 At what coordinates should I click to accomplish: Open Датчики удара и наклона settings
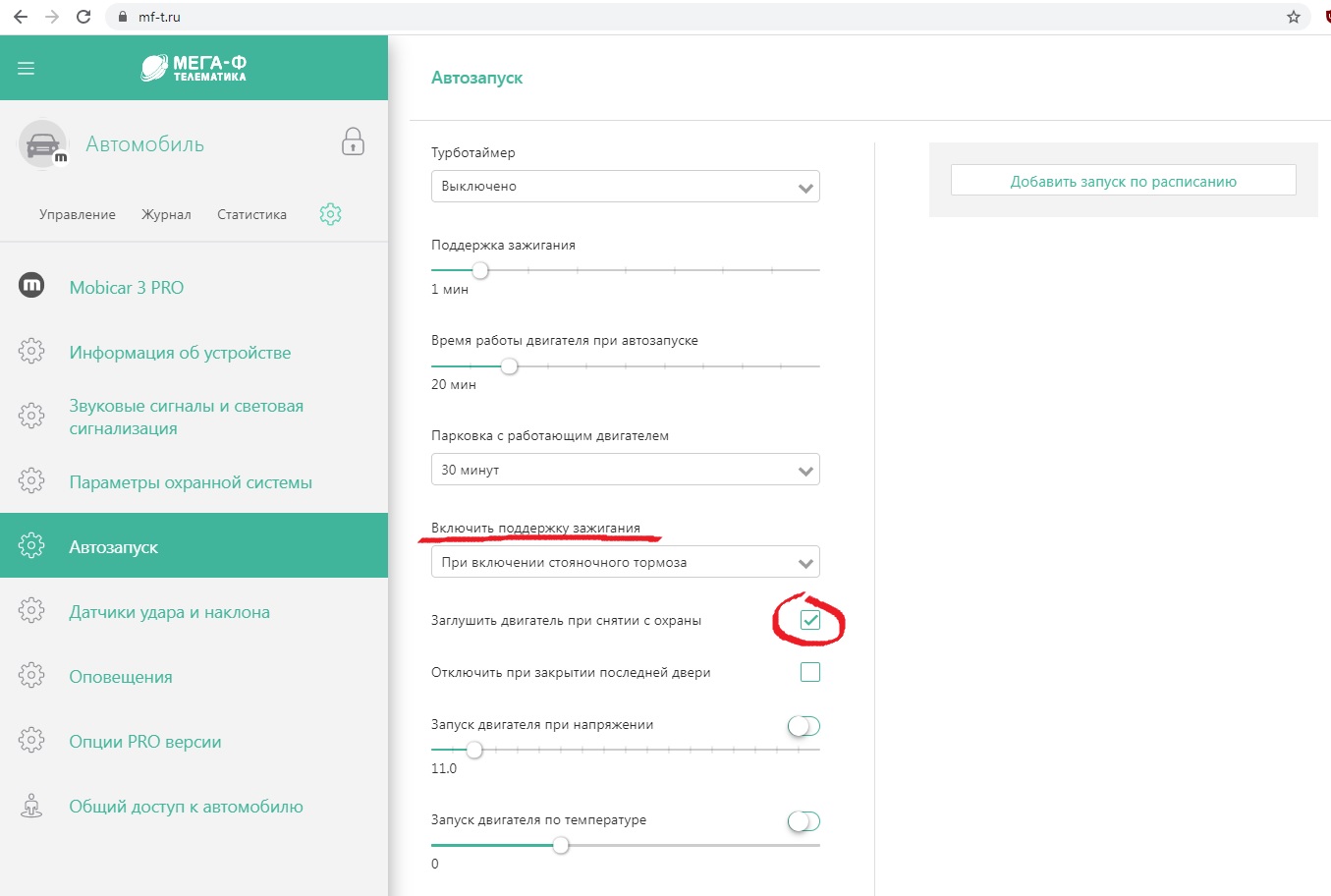point(169,612)
